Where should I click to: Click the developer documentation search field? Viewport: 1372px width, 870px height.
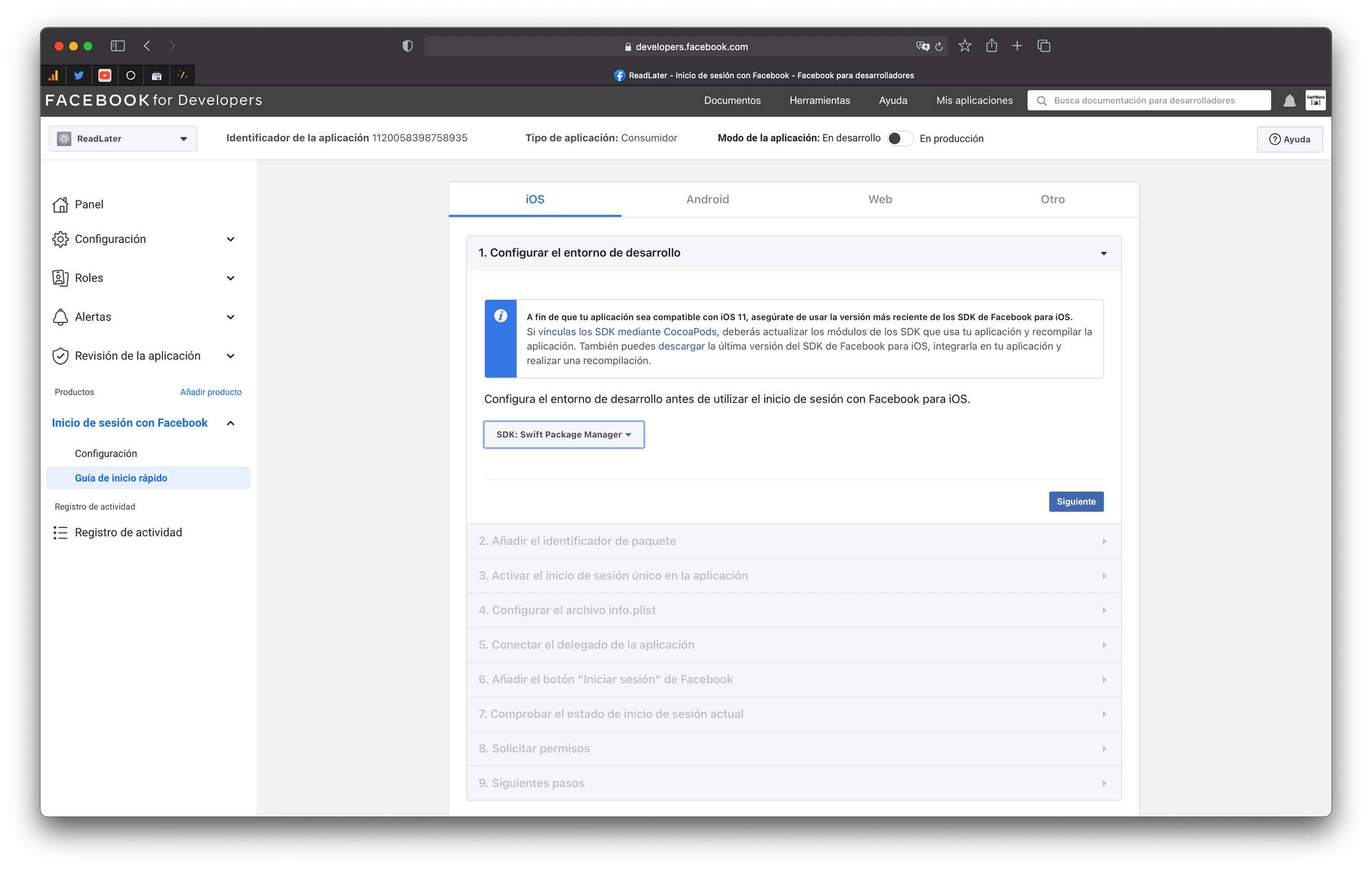tap(1149, 101)
